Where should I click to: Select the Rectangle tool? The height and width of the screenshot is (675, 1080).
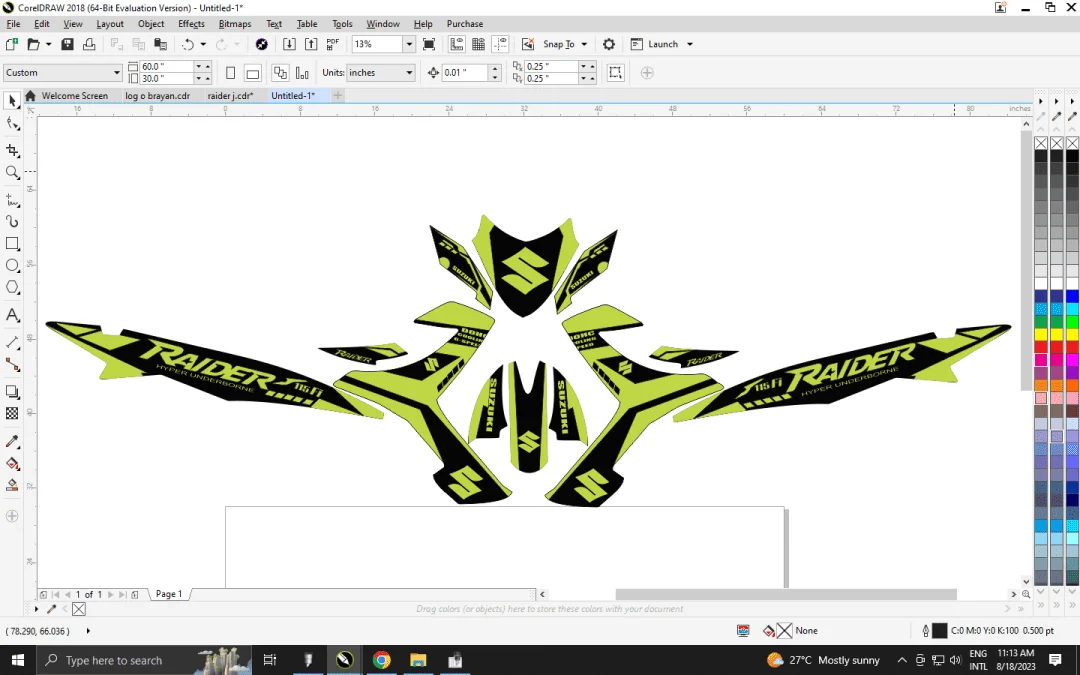[x=12, y=243]
